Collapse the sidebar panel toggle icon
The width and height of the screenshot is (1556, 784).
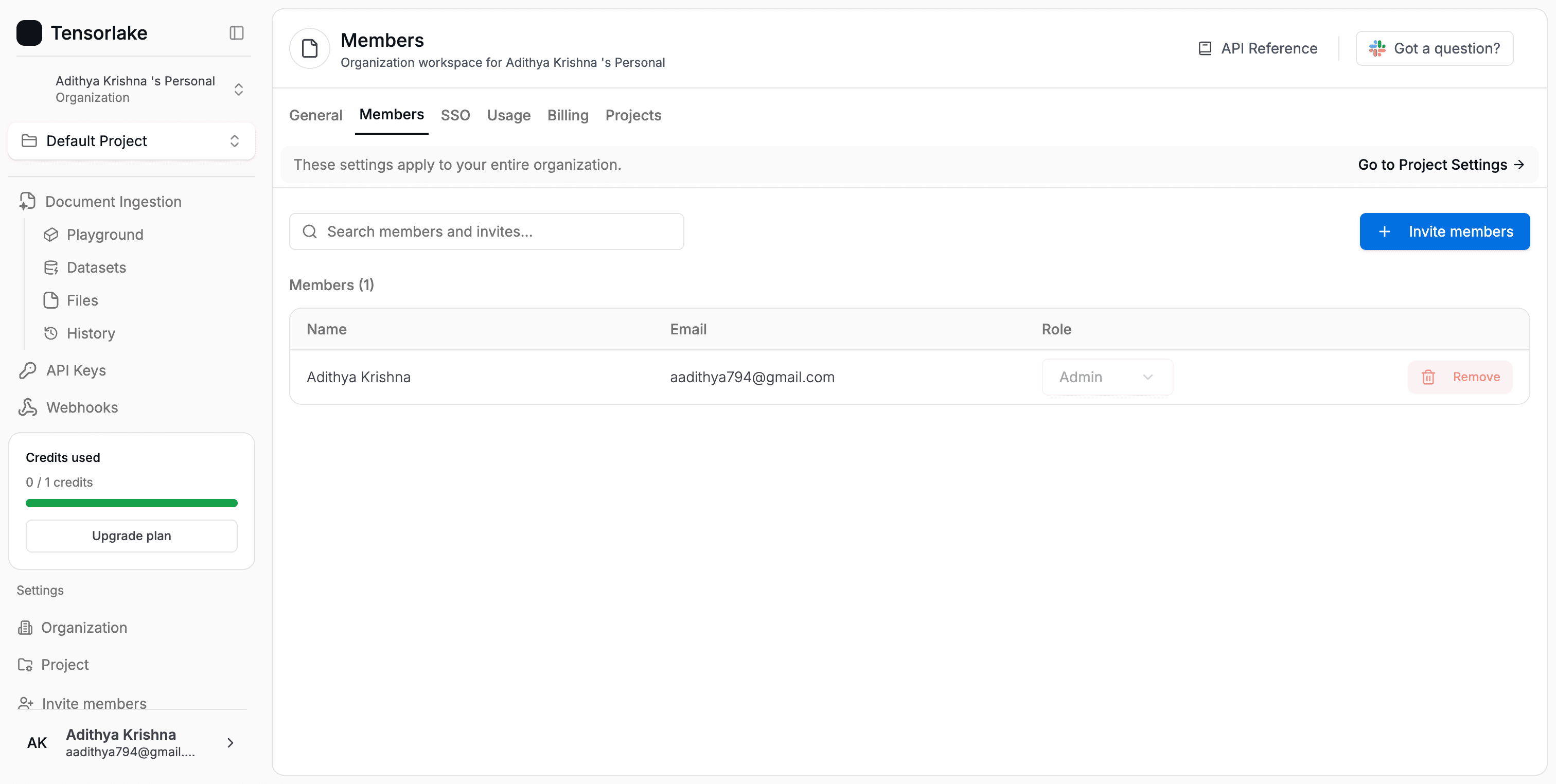click(x=236, y=32)
